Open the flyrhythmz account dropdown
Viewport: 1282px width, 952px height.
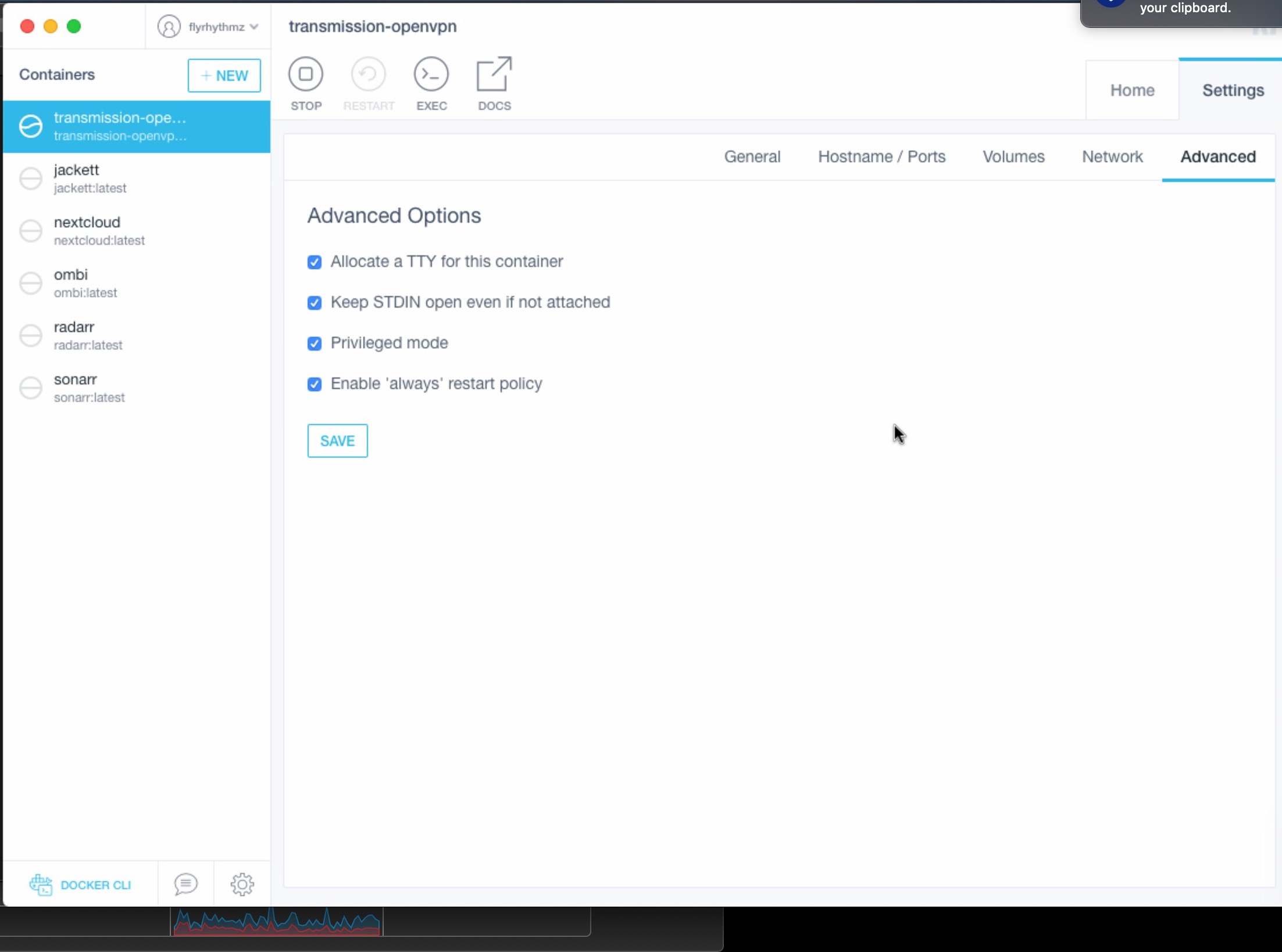(208, 26)
